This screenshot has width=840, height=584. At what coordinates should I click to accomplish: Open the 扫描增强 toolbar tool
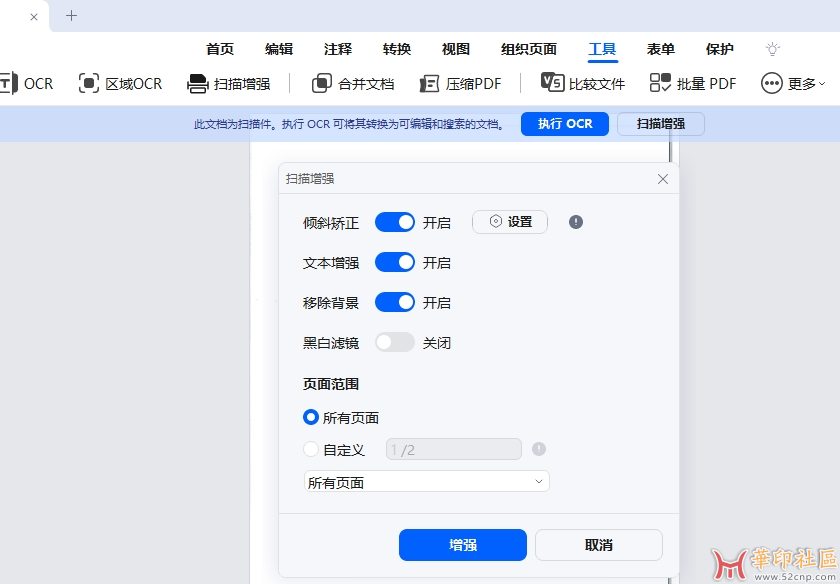point(198,84)
